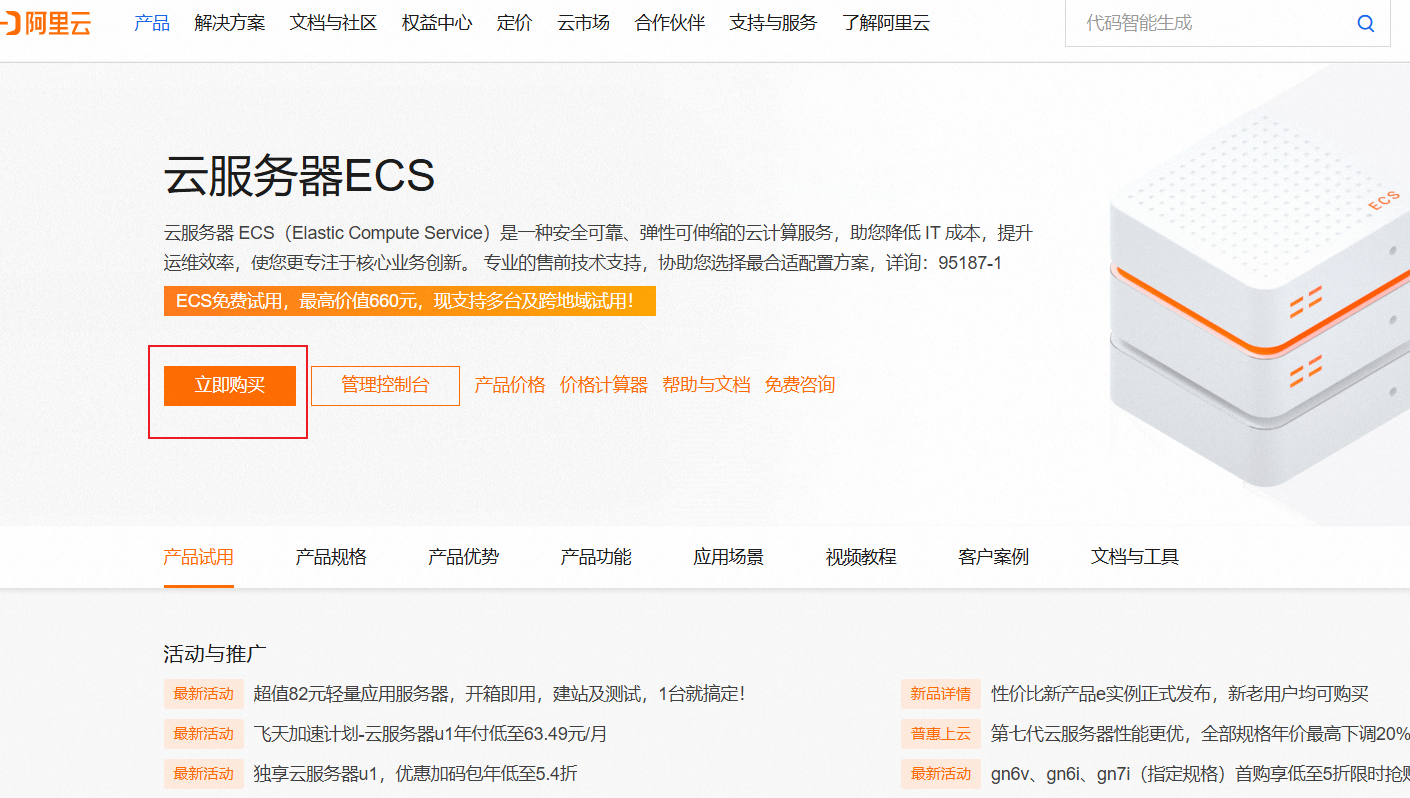Image resolution: width=1410 pixels, height=798 pixels.
Task: Open the 了解阿里云 menu
Action: [886, 23]
